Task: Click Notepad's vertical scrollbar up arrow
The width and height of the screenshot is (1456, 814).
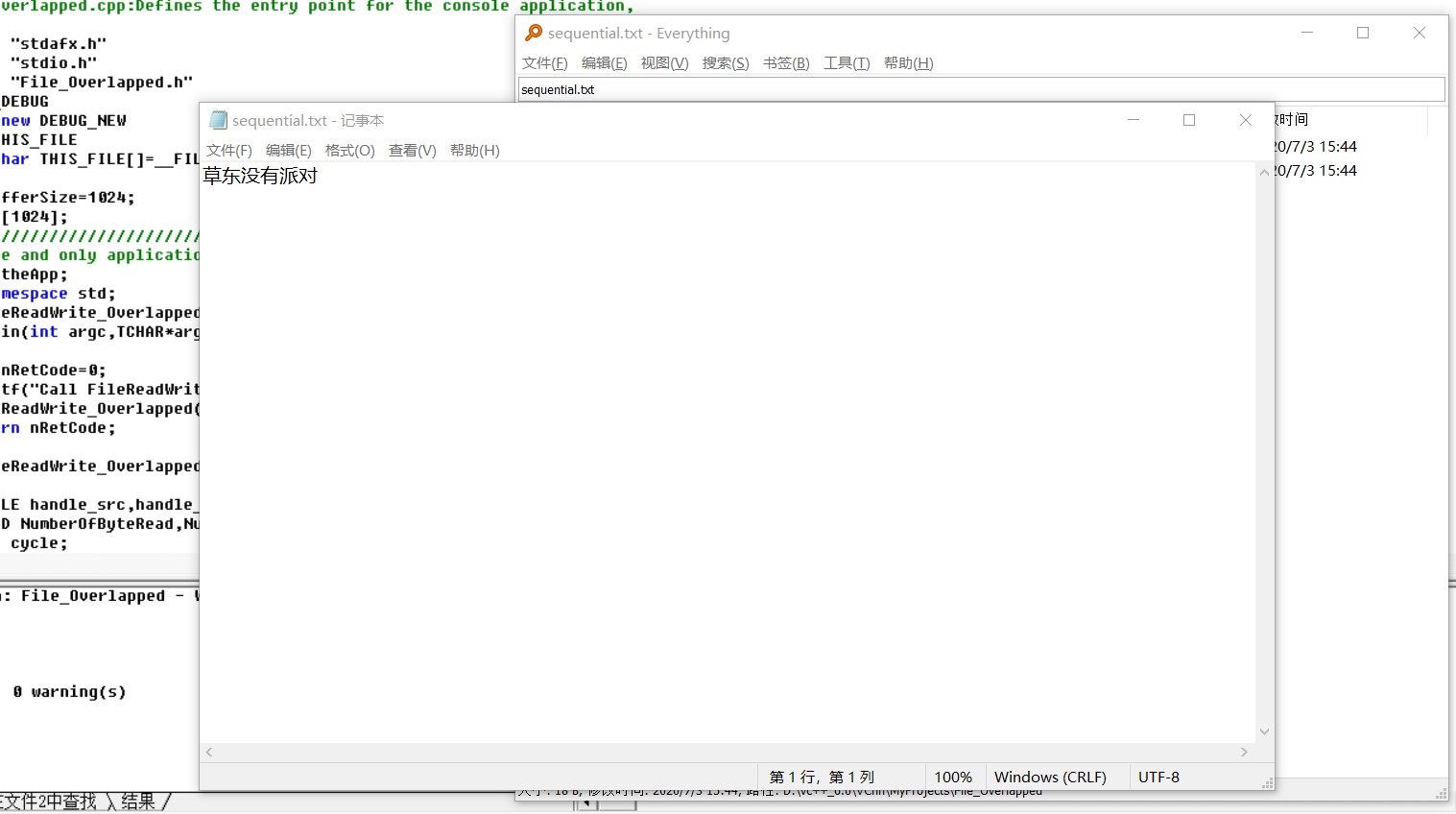Action: tap(1265, 173)
